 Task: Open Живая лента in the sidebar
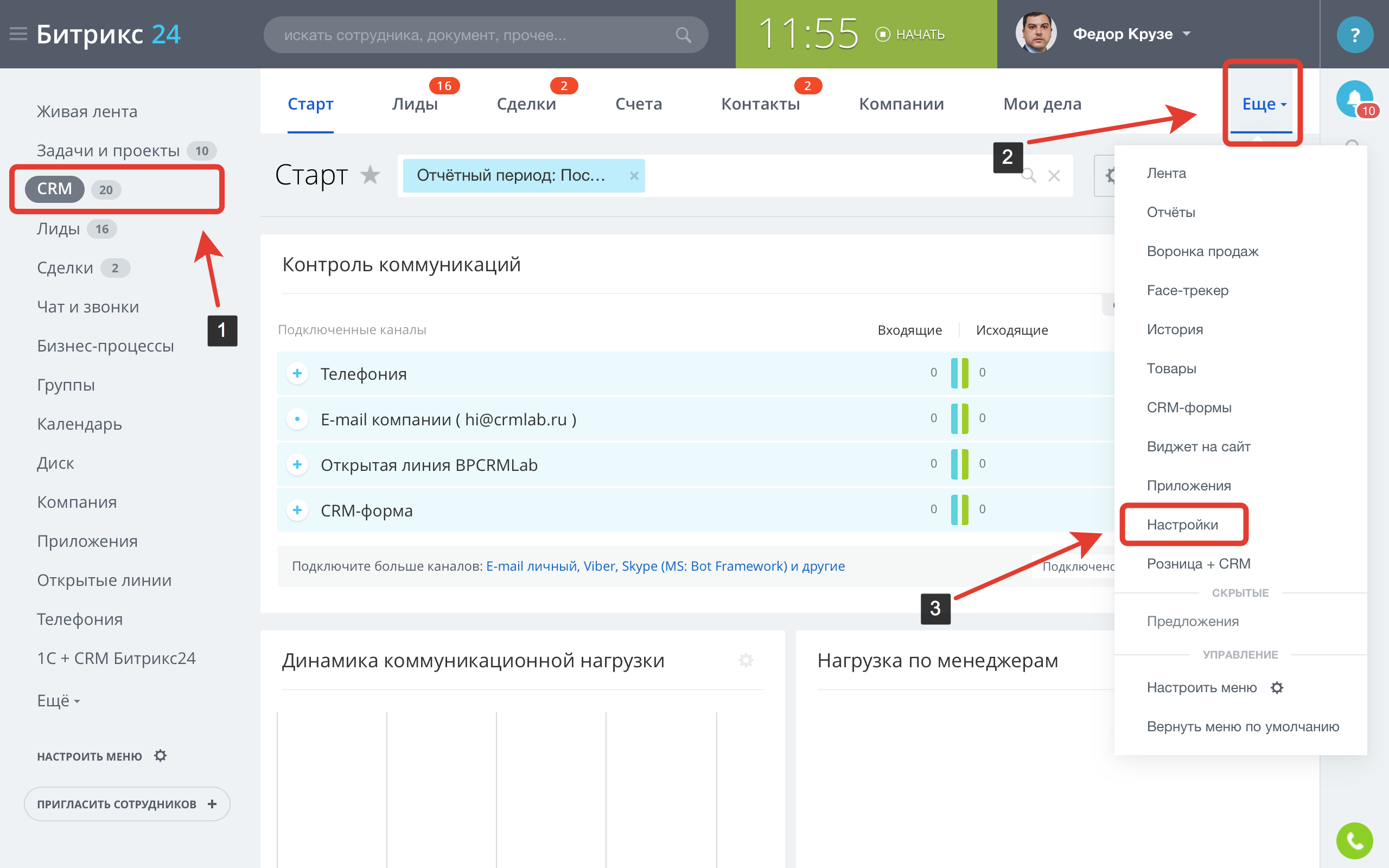87,111
